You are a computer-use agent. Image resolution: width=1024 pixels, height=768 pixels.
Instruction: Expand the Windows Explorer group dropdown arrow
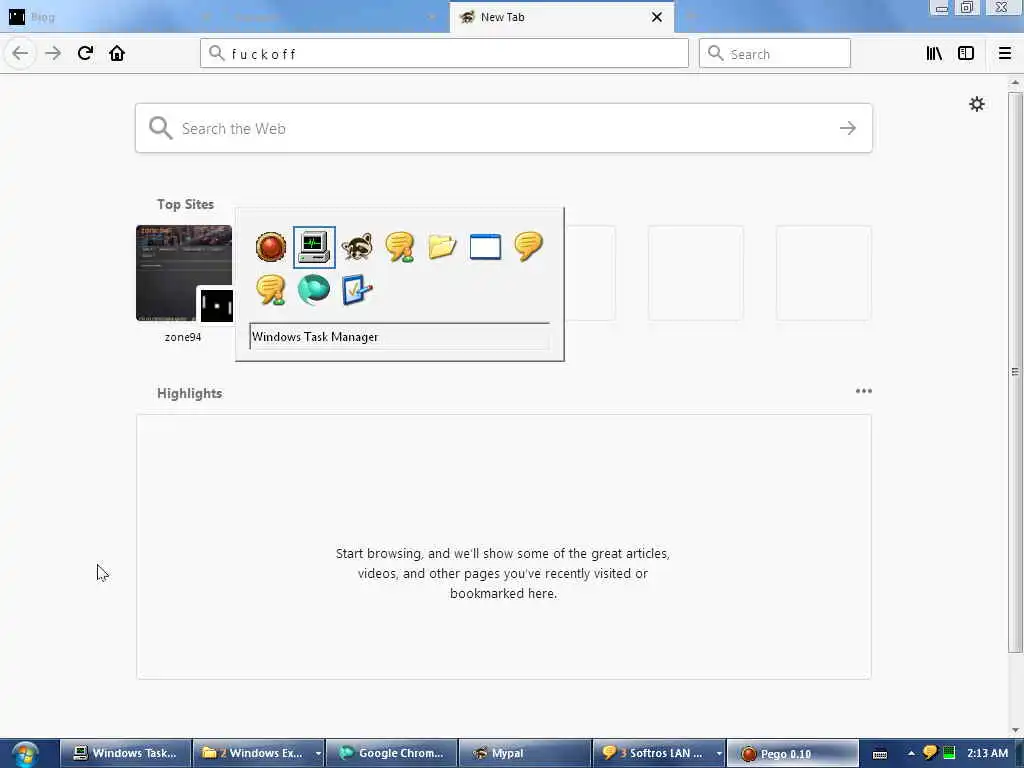318,754
